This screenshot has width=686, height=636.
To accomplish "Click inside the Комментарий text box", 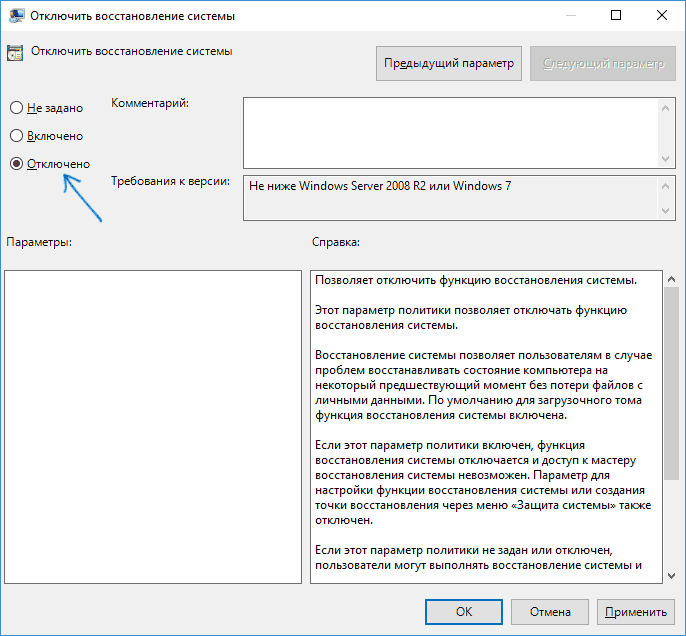I will 450,133.
